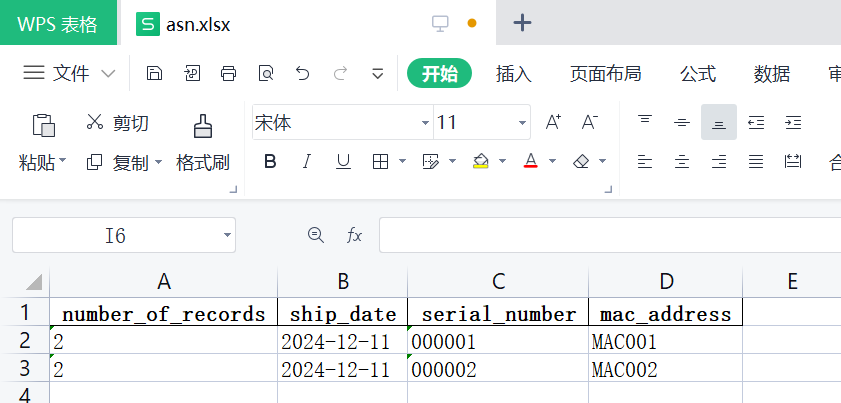The height and width of the screenshot is (403, 841).
Task: Open a new tab with plus button
Action: [522, 23]
